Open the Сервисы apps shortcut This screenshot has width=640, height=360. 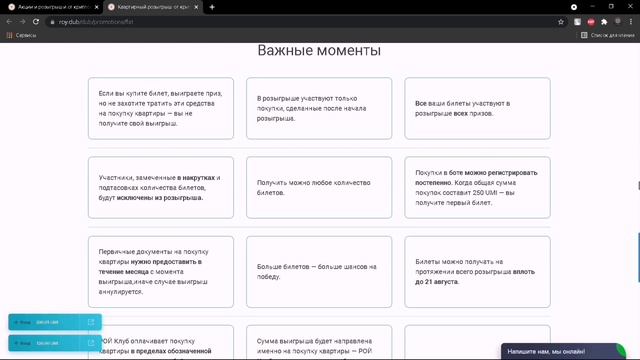point(21,36)
